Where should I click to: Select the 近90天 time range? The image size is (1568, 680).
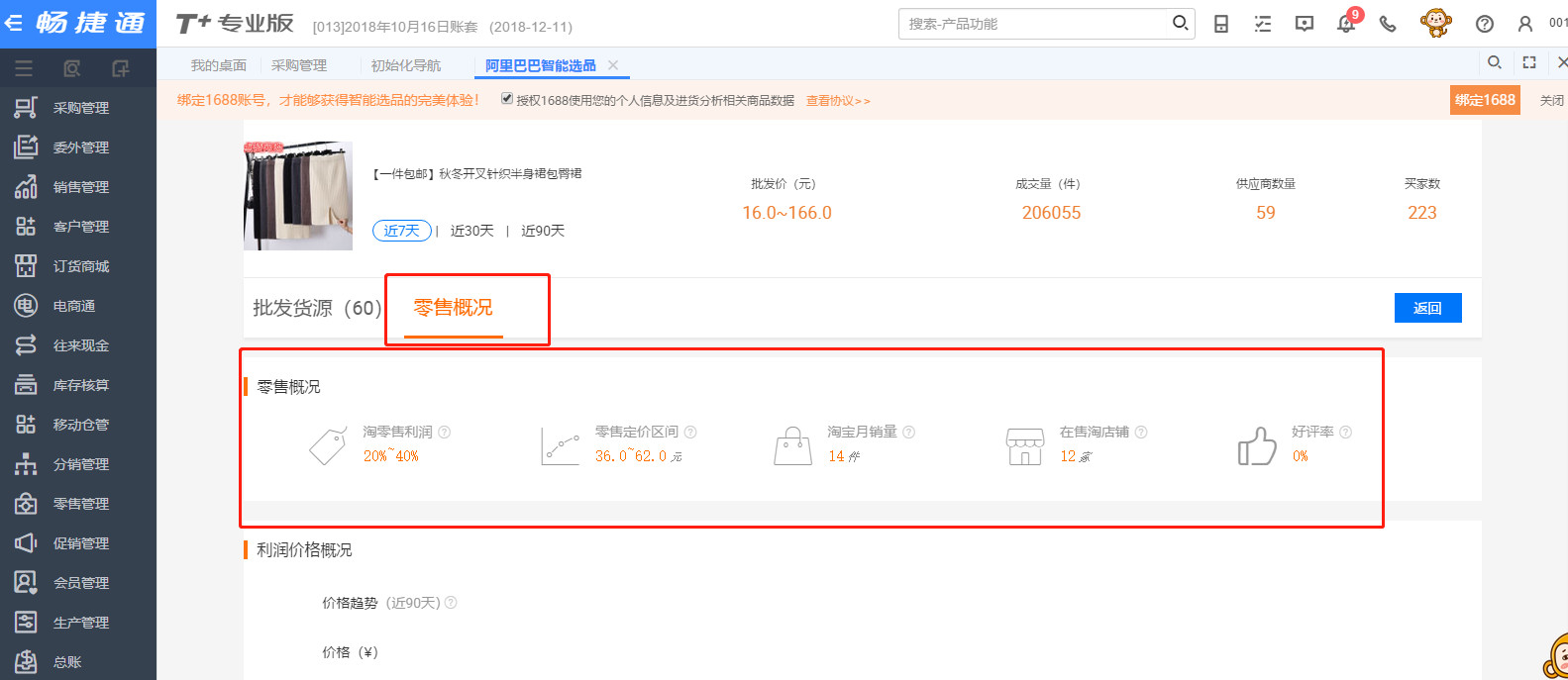coord(543,231)
